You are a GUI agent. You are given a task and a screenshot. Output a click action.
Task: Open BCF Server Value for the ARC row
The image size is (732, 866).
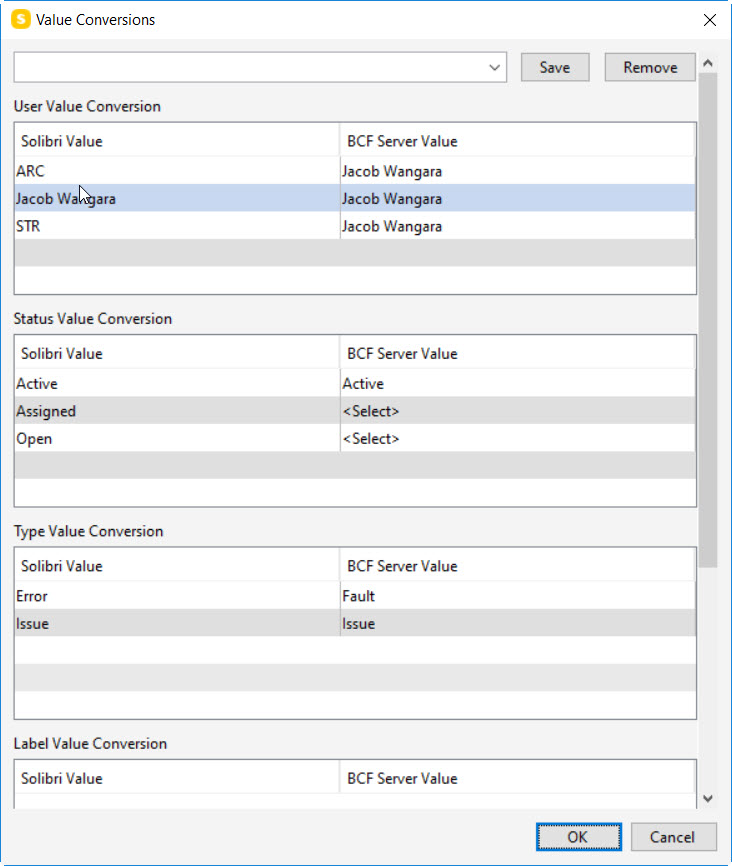click(x=518, y=171)
